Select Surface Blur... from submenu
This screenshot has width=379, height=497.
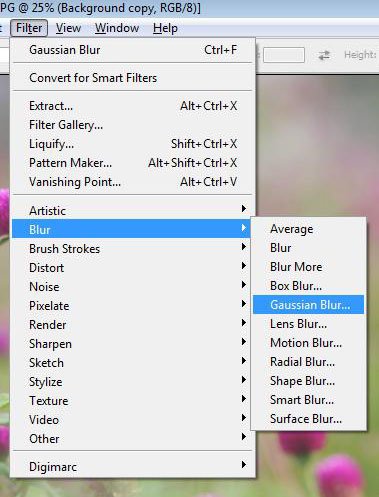pos(308,419)
